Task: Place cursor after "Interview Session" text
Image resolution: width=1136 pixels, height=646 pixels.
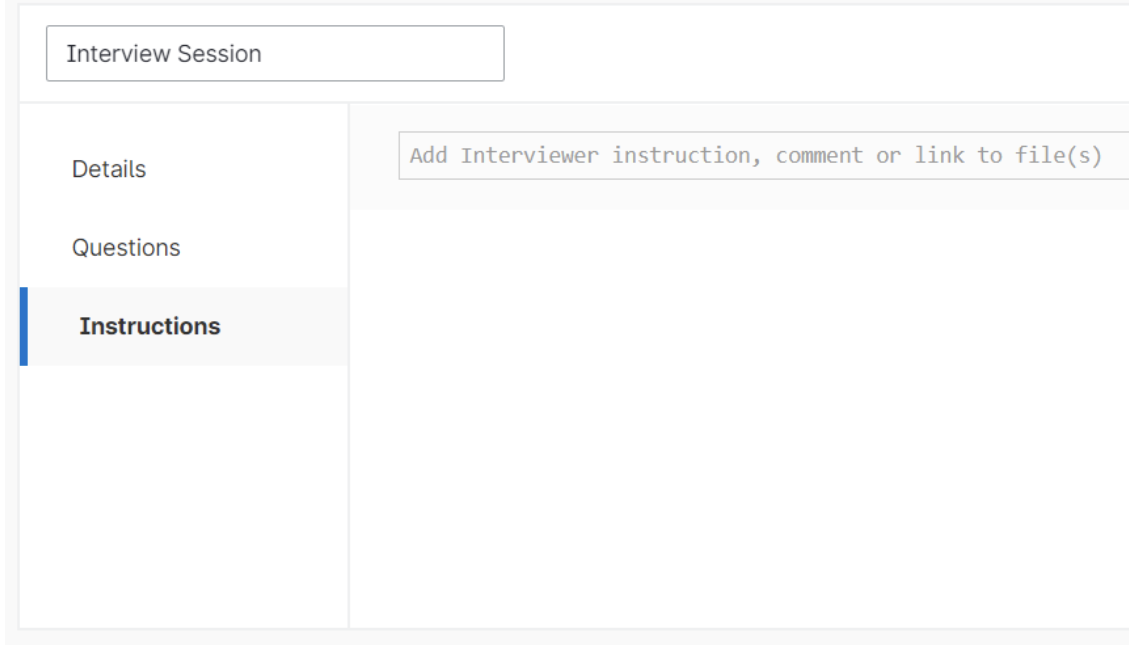Action: click(264, 54)
